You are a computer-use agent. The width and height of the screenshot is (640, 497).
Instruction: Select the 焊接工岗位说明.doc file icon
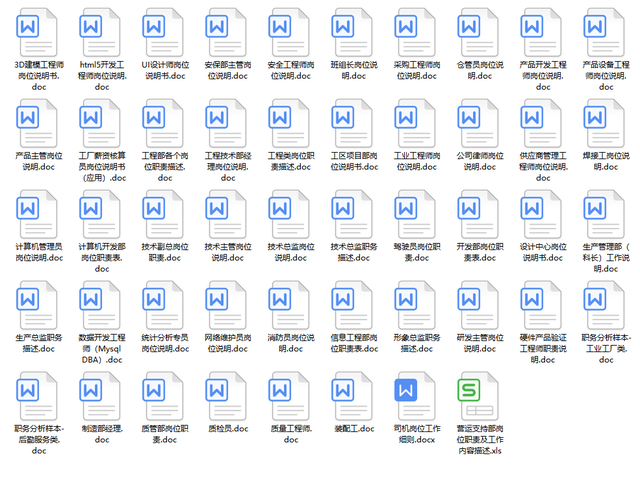coord(603,123)
